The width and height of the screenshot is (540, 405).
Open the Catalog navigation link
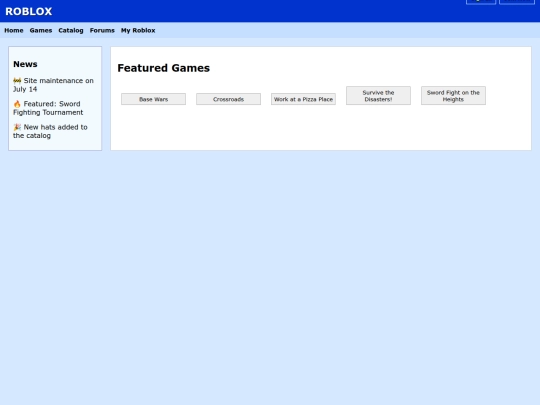(x=71, y=30)
